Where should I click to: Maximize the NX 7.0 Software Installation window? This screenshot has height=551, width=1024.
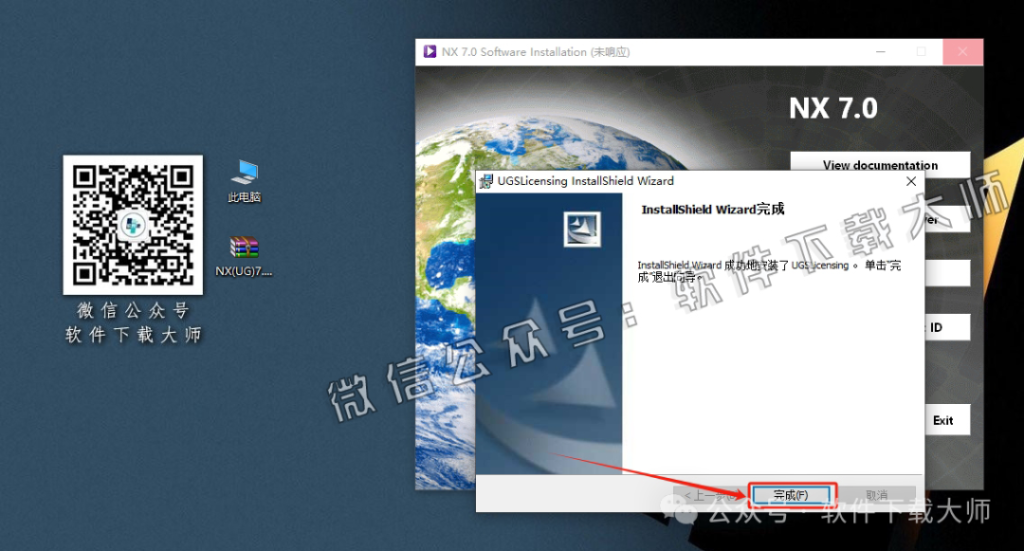[921, 52]
